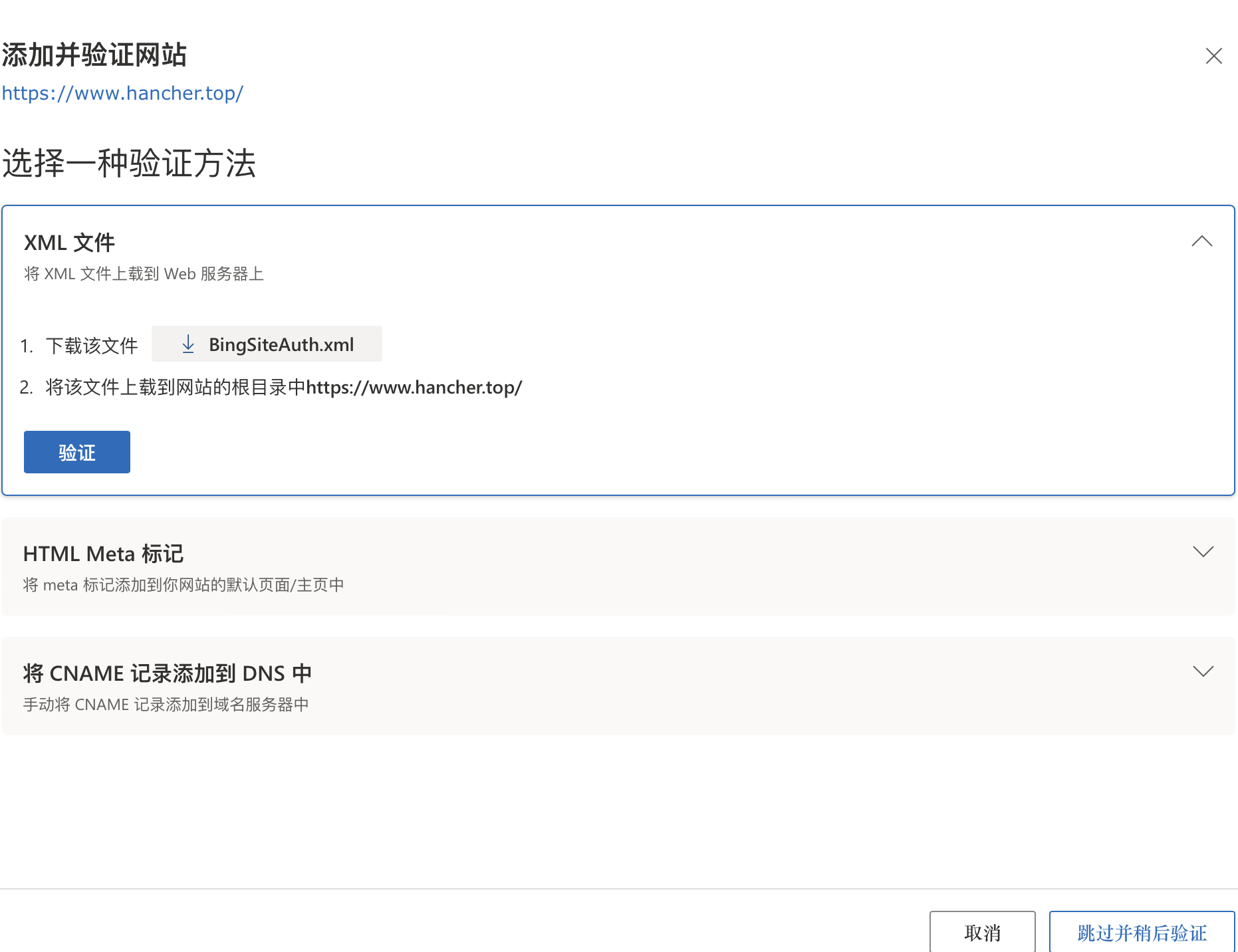
Task: Select the 将 CNAME 记录添加到 DNS 中 heading
Action: click(167, 673)
